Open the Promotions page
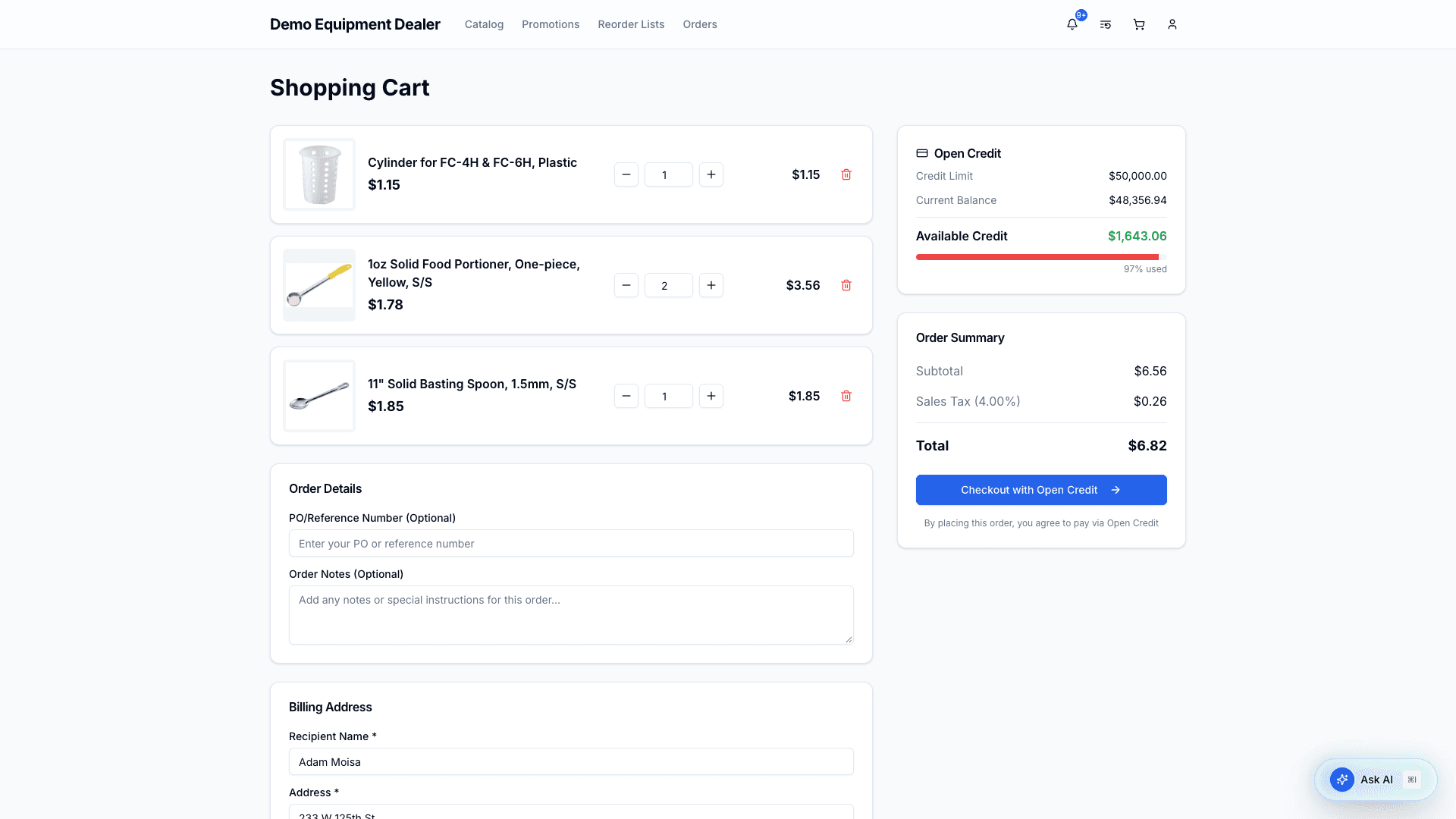1456x819 pixels. pos(551,24)
